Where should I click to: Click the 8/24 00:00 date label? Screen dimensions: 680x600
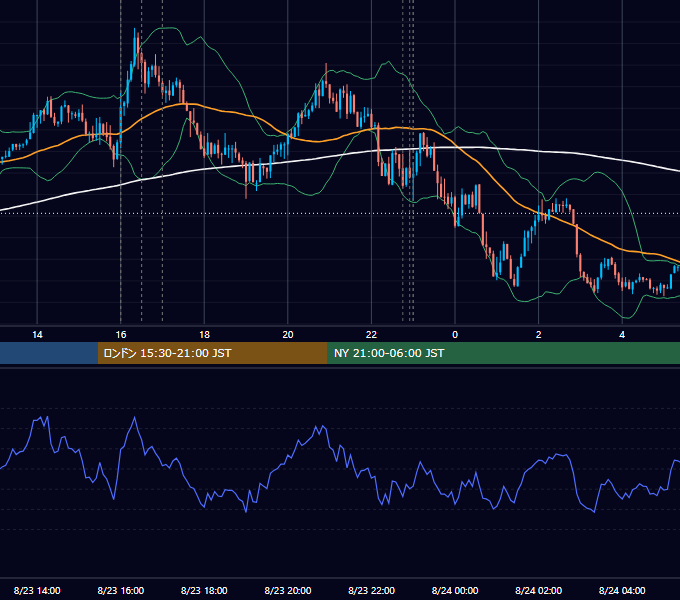click(455, 590)
